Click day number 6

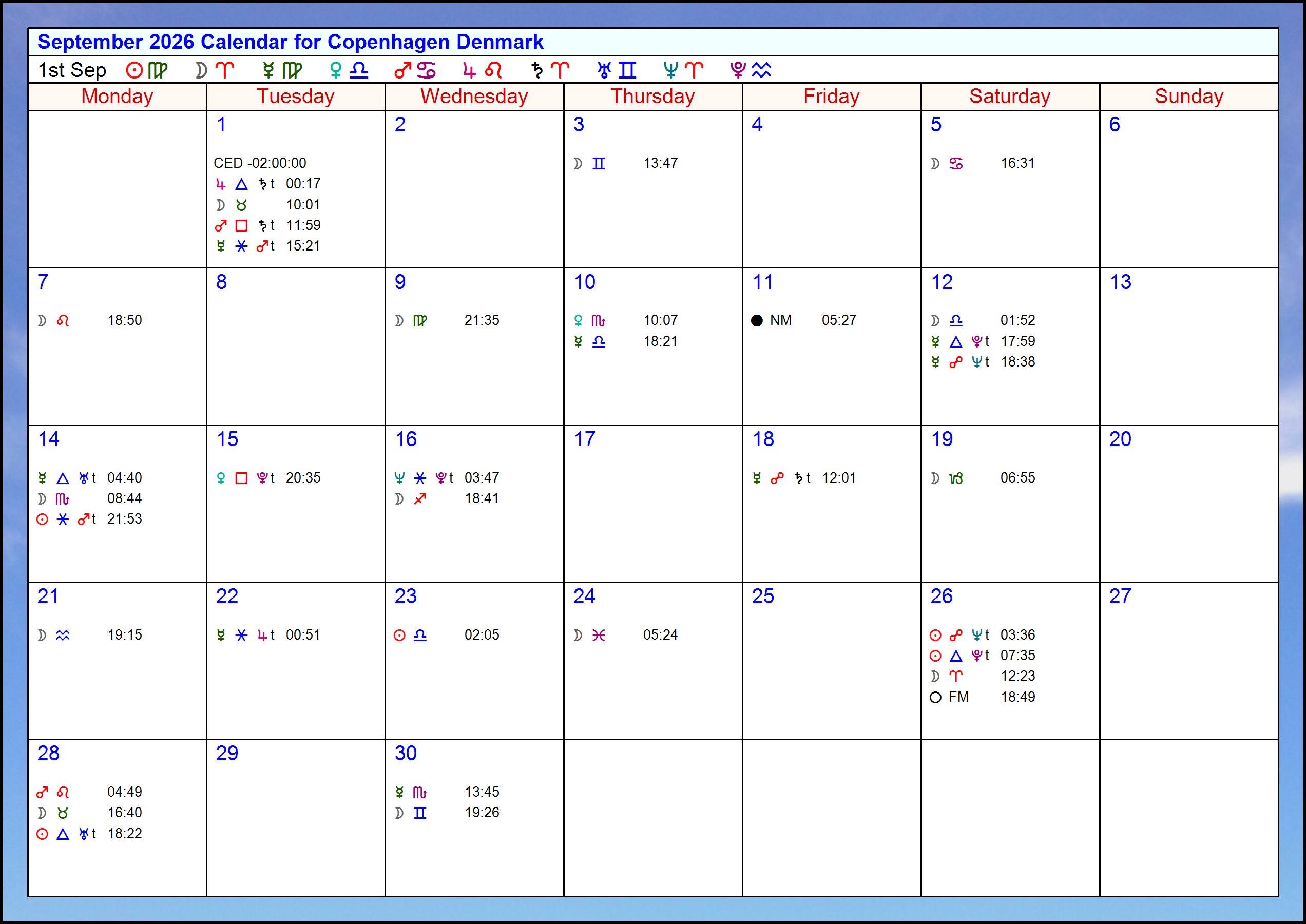click(1114, 125)
